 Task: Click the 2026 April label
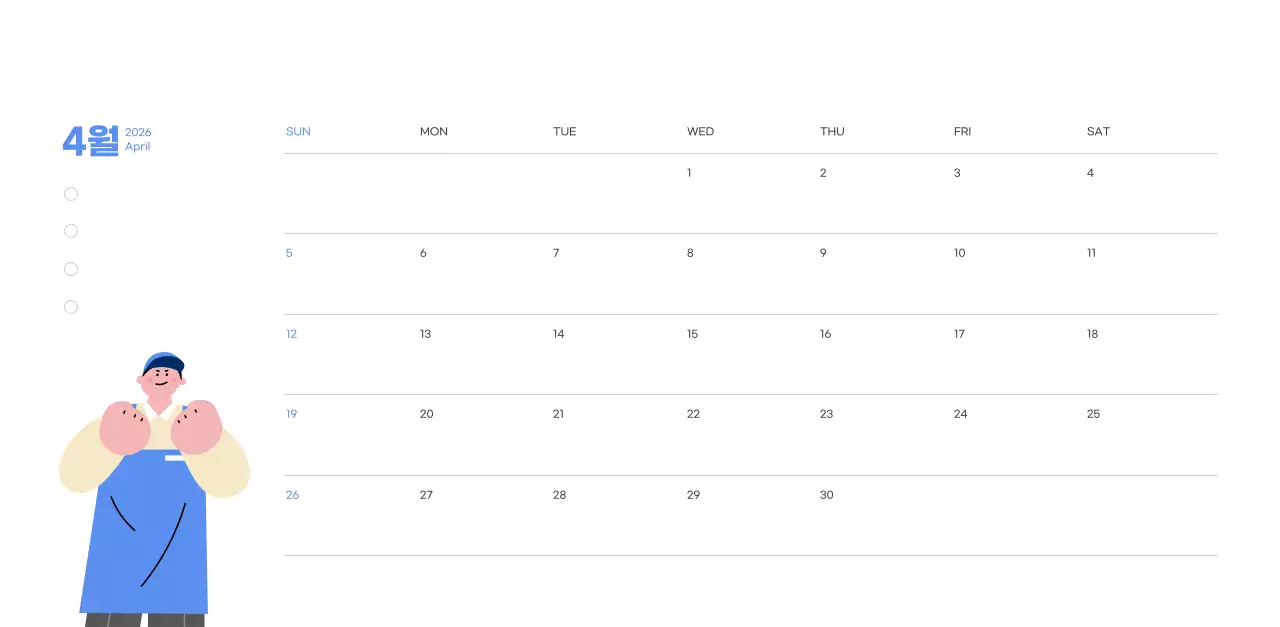pos(138,140)
